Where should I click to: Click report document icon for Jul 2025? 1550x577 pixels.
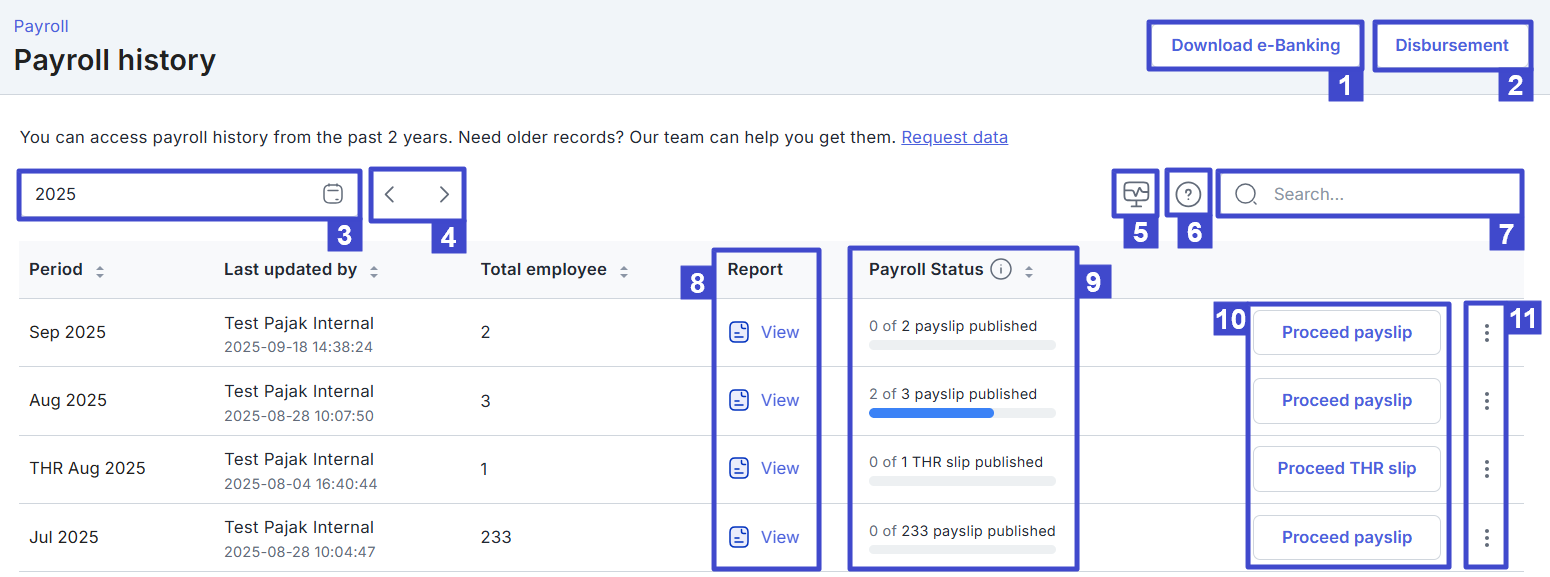click(739, 537)
